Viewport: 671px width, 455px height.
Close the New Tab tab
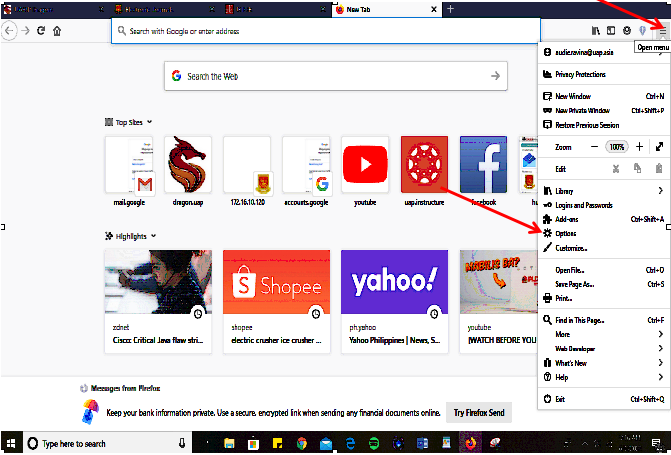[x=433, y=9]
